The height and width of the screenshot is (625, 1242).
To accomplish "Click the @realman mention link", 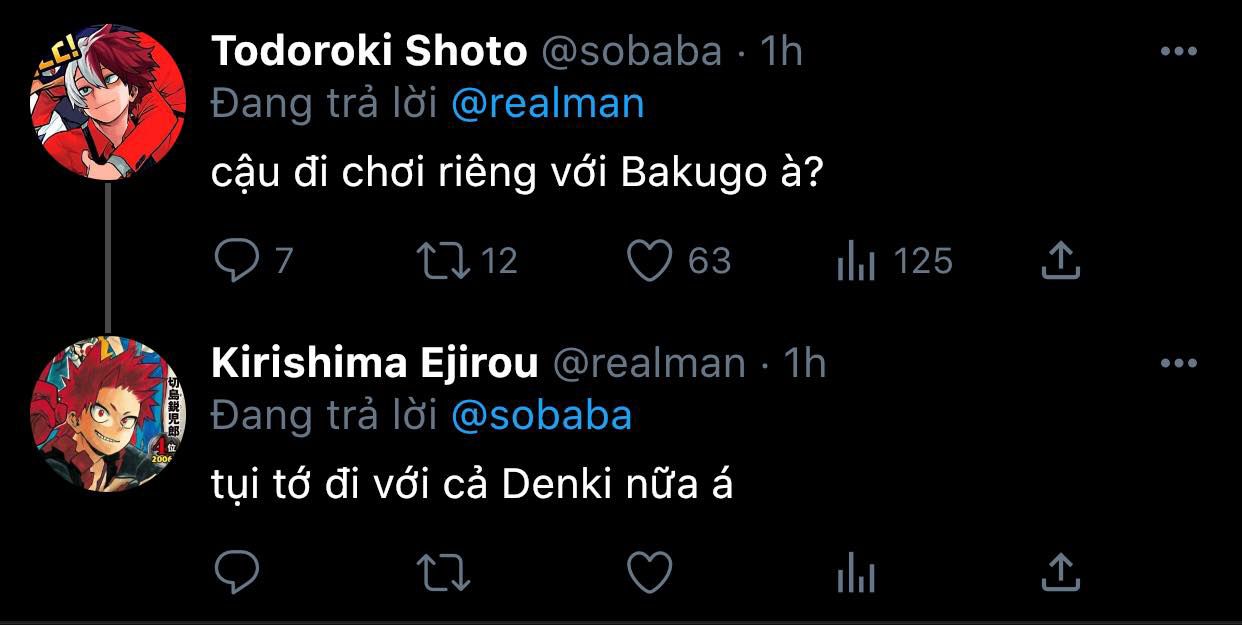I will tap(548, 104).
